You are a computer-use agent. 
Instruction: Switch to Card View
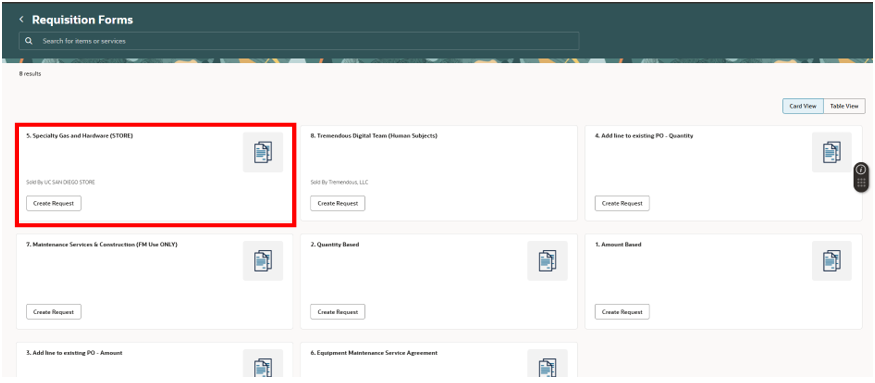pos(802,106)
